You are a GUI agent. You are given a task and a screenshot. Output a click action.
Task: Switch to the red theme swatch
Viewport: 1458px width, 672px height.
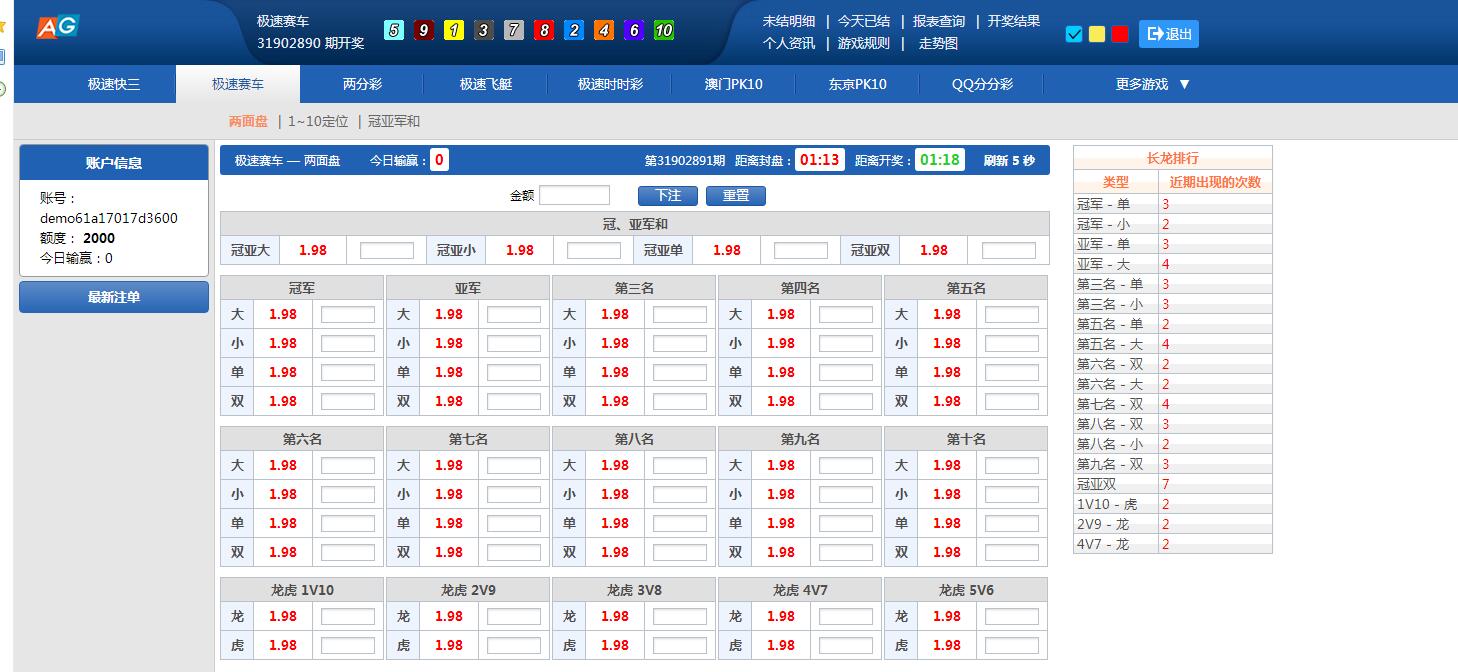coord(1120,34)
